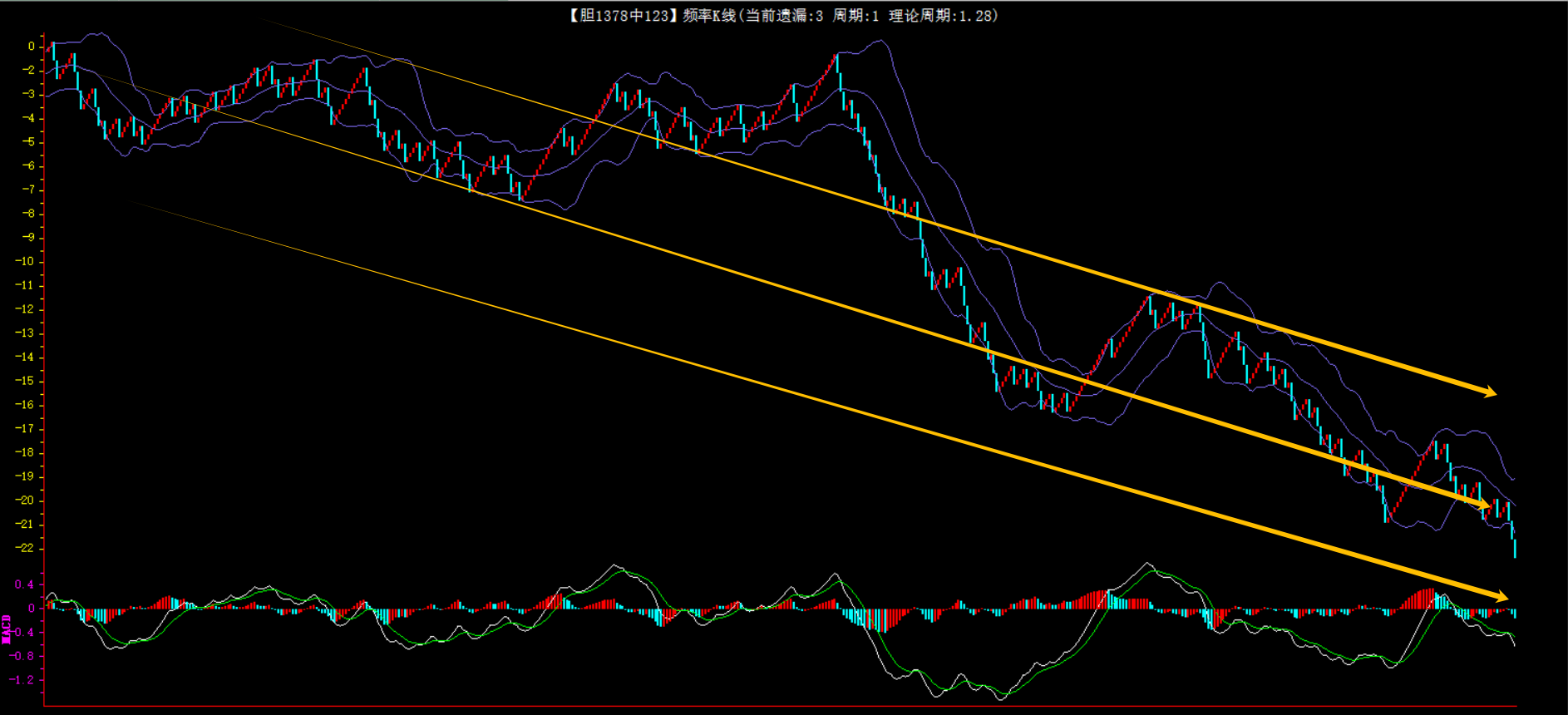The height and width of the screenshot is (715, 1568).
Task: Click the -12 label on the price axis
Action: pyautogui.click(x=25, y=309)
